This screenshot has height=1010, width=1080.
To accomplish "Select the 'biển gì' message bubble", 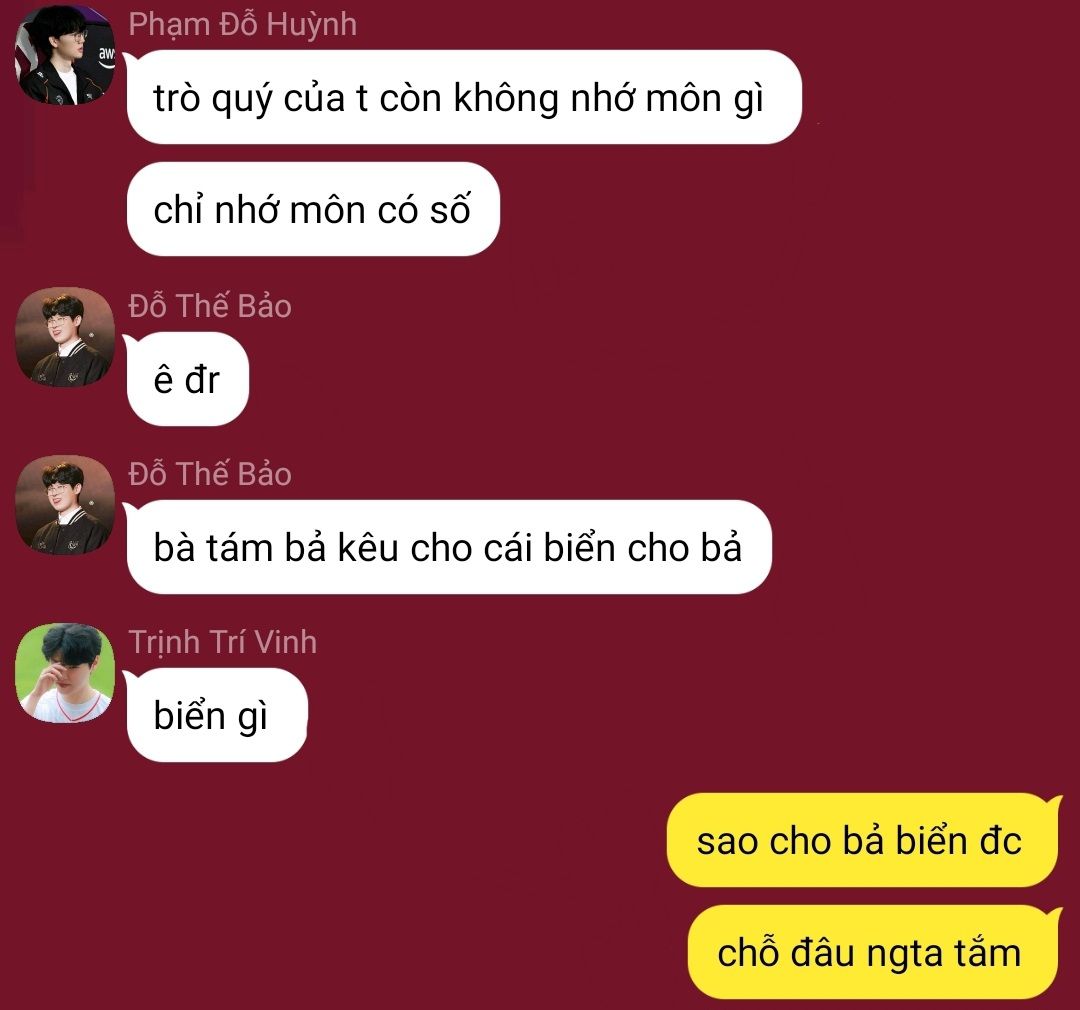I will [x=216, y=715].
